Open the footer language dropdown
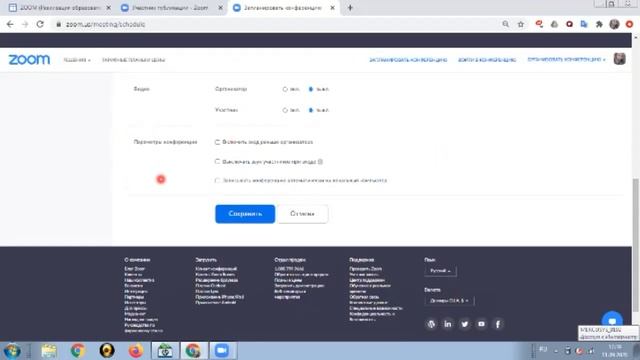 [x=440, y=271]
